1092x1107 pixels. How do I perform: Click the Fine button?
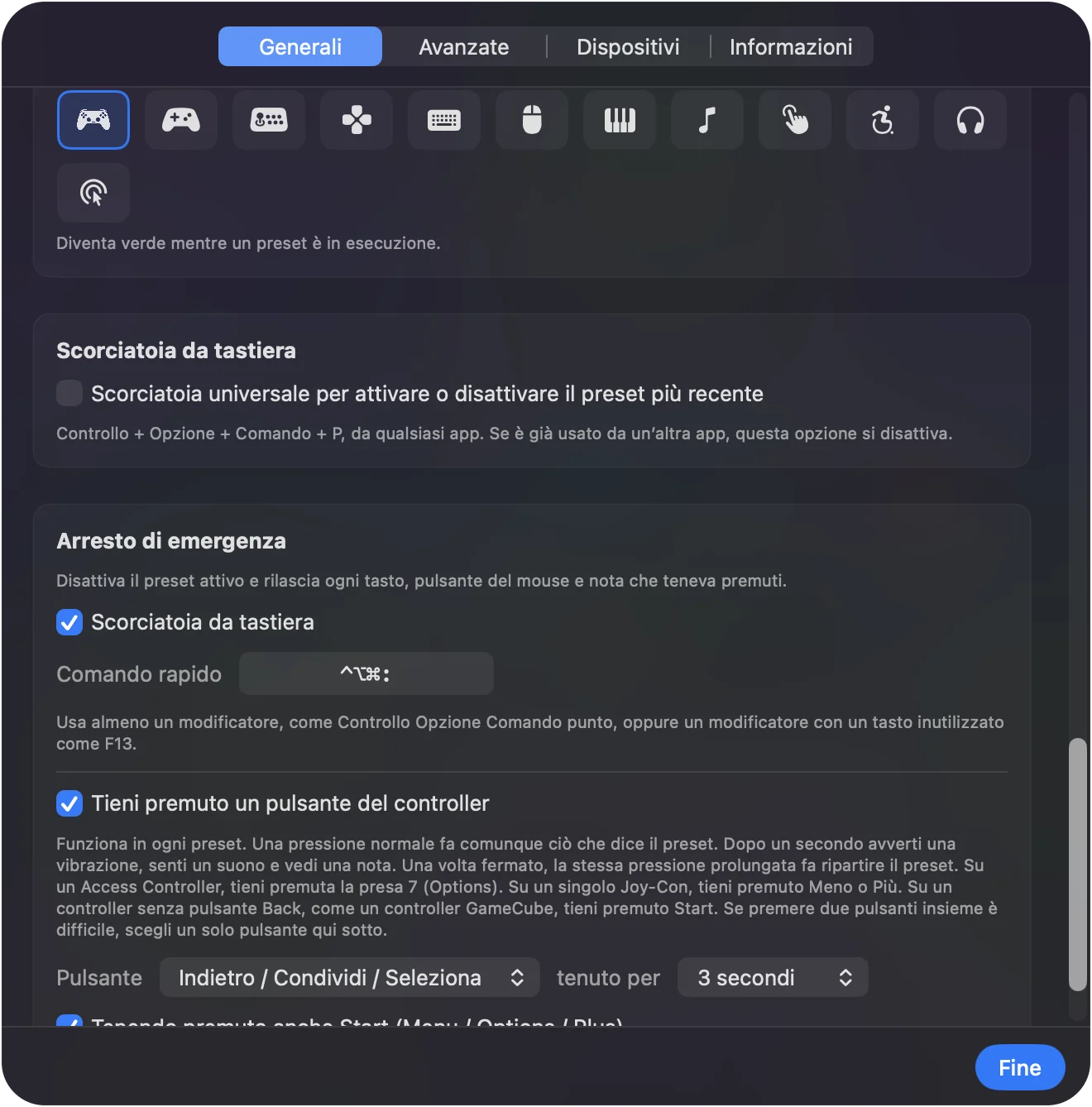(1020, 1067)
